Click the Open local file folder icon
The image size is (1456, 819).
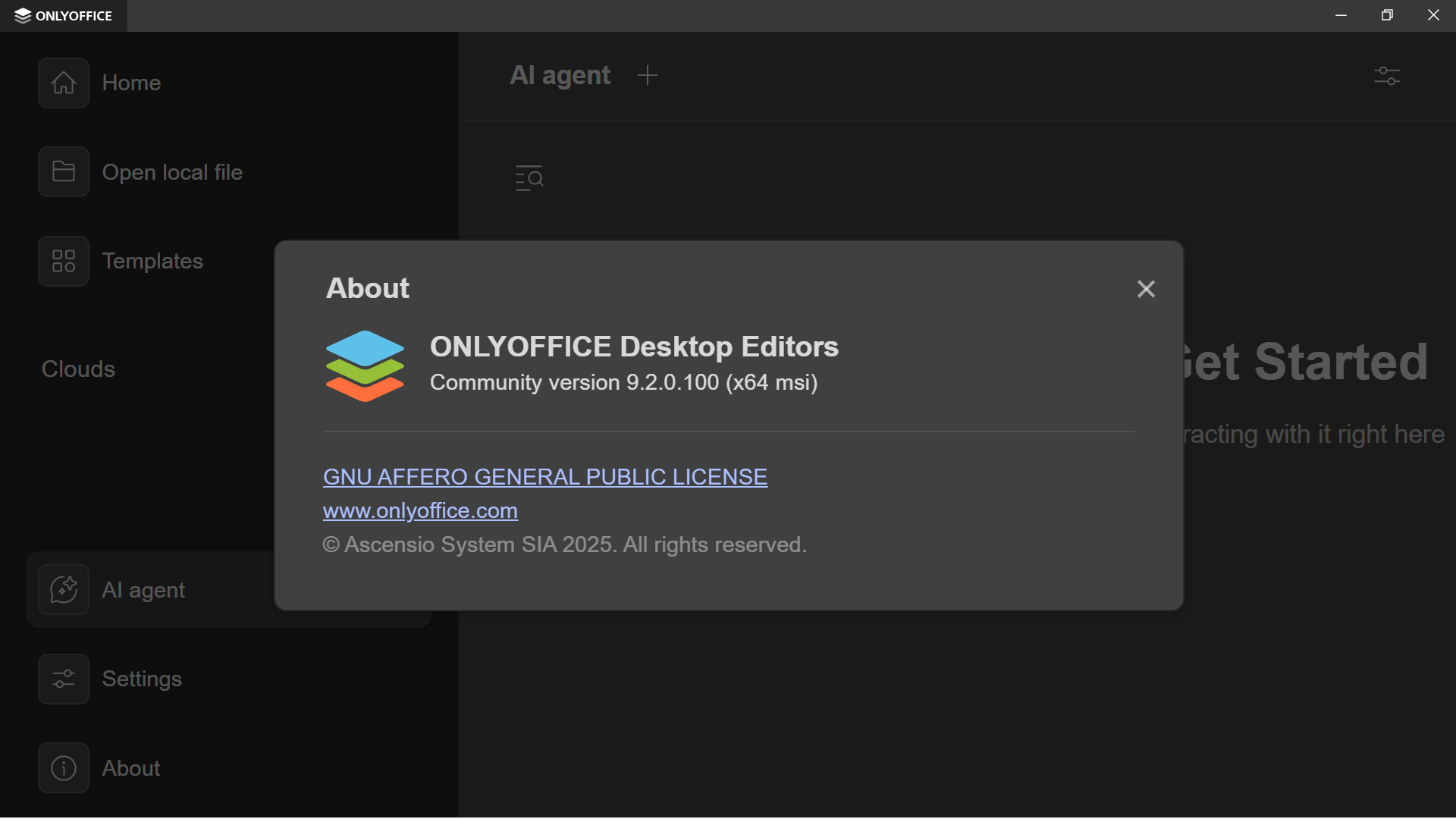[x=64, y=172]
